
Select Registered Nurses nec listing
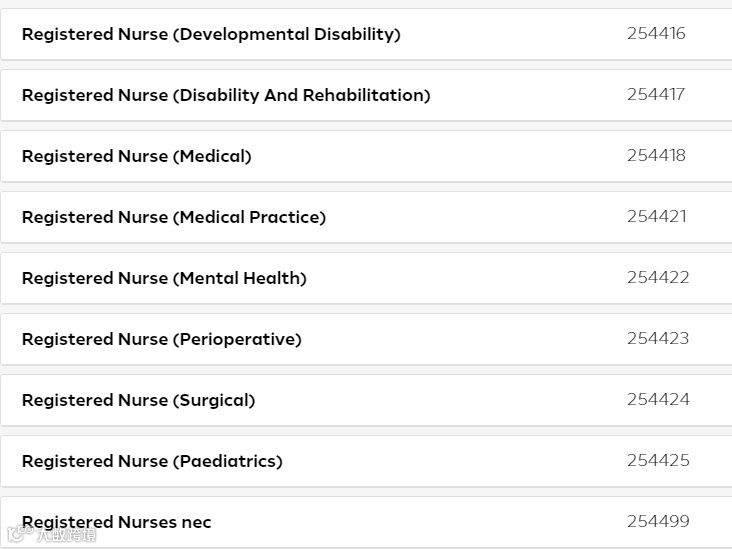[117, 522]
